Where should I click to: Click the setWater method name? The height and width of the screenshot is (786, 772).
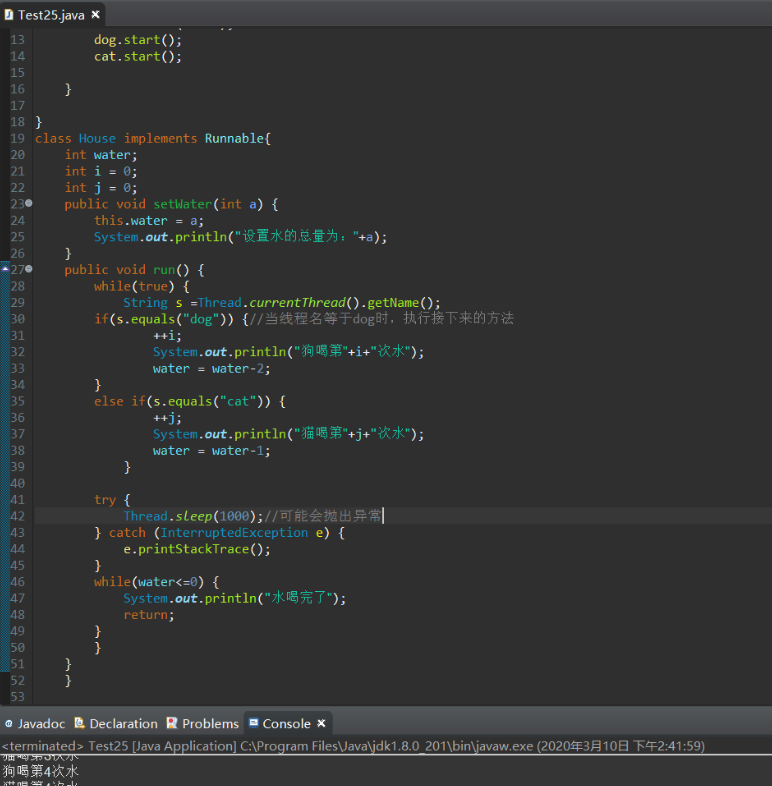[x=182, y=204]
